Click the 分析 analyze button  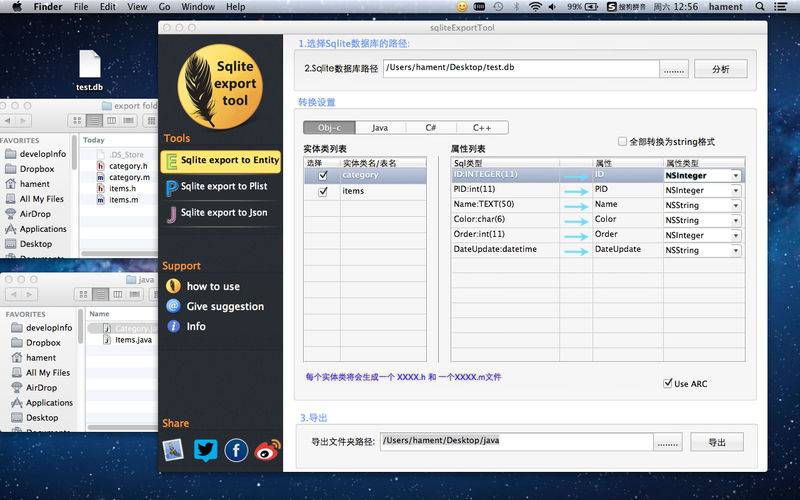coord(720,69)
